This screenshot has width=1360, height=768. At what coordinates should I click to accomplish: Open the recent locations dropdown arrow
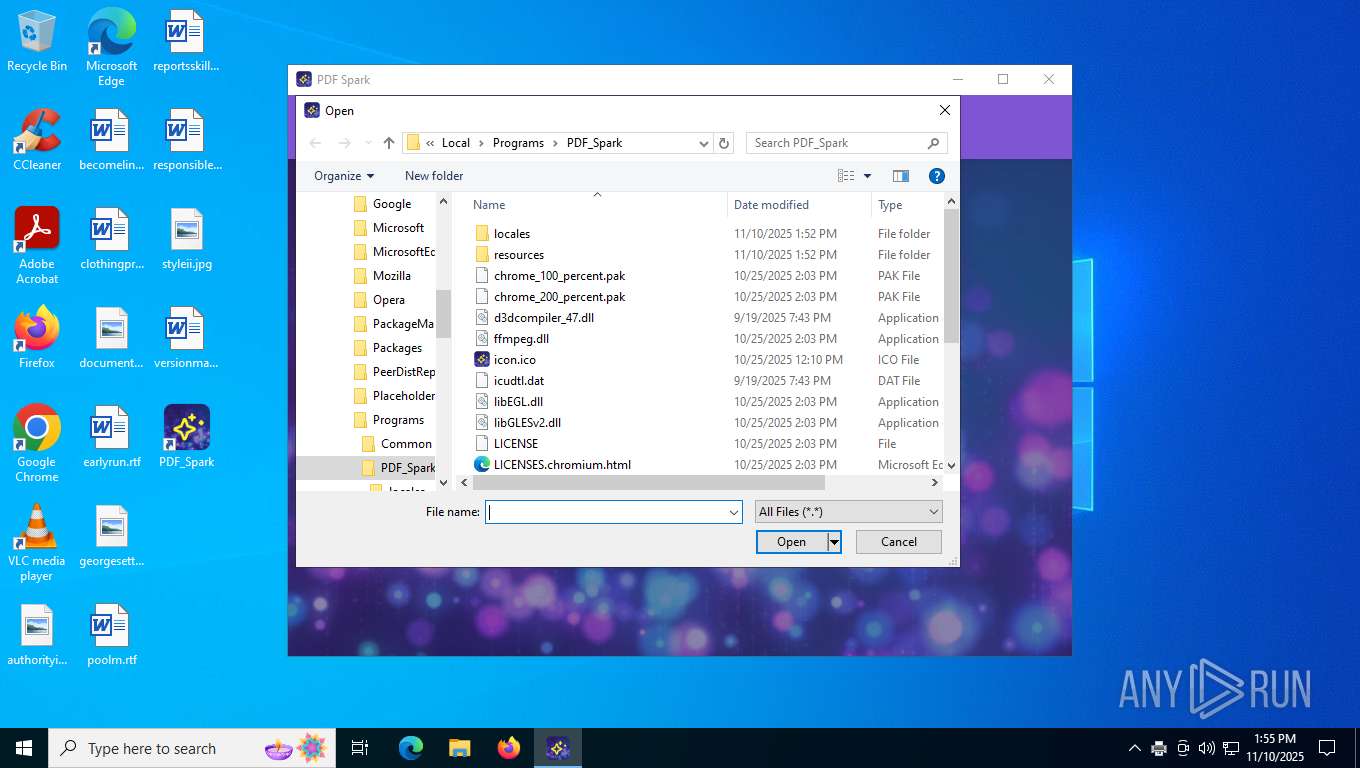pos(368,143)
